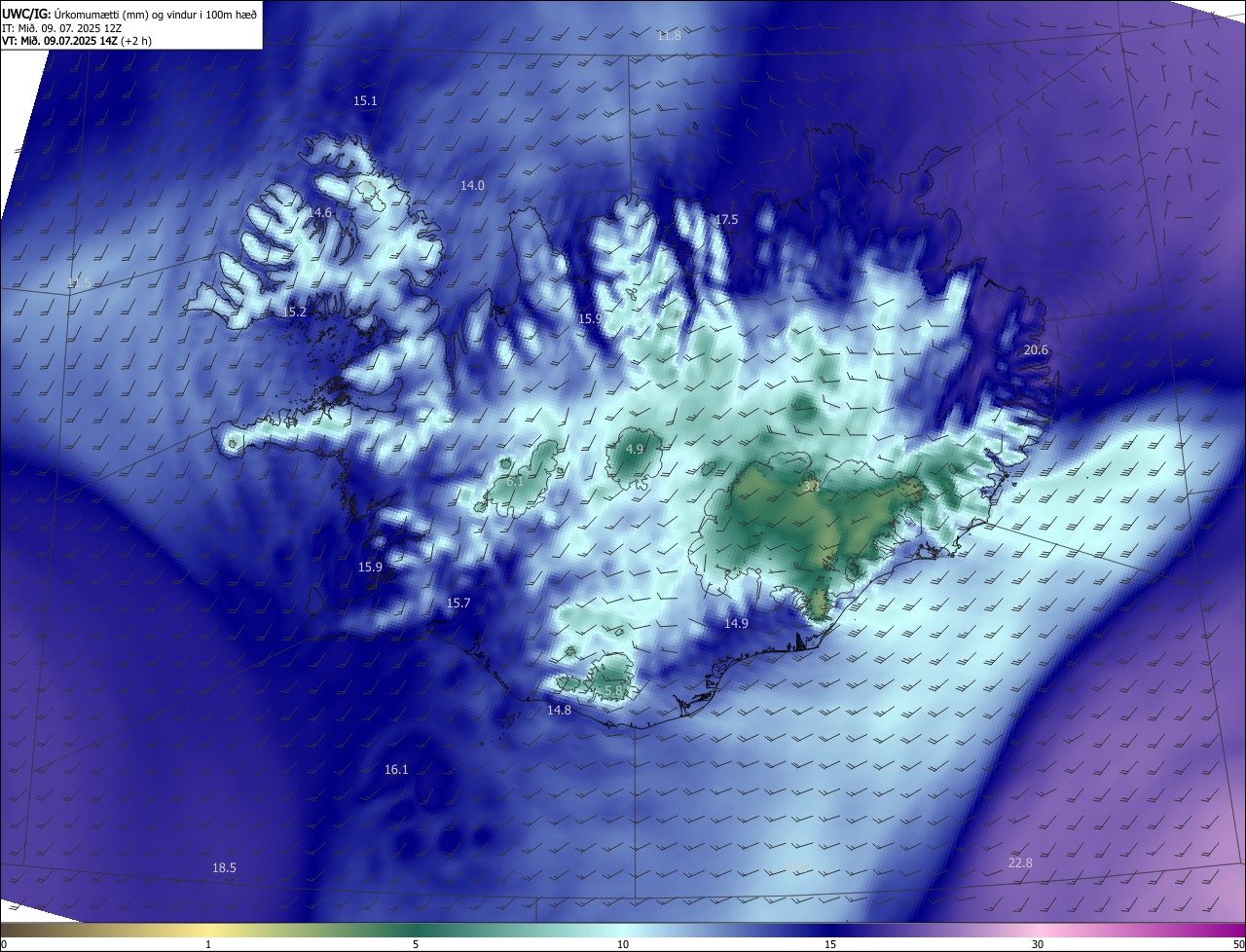Click the 15.2 value label

295,312
